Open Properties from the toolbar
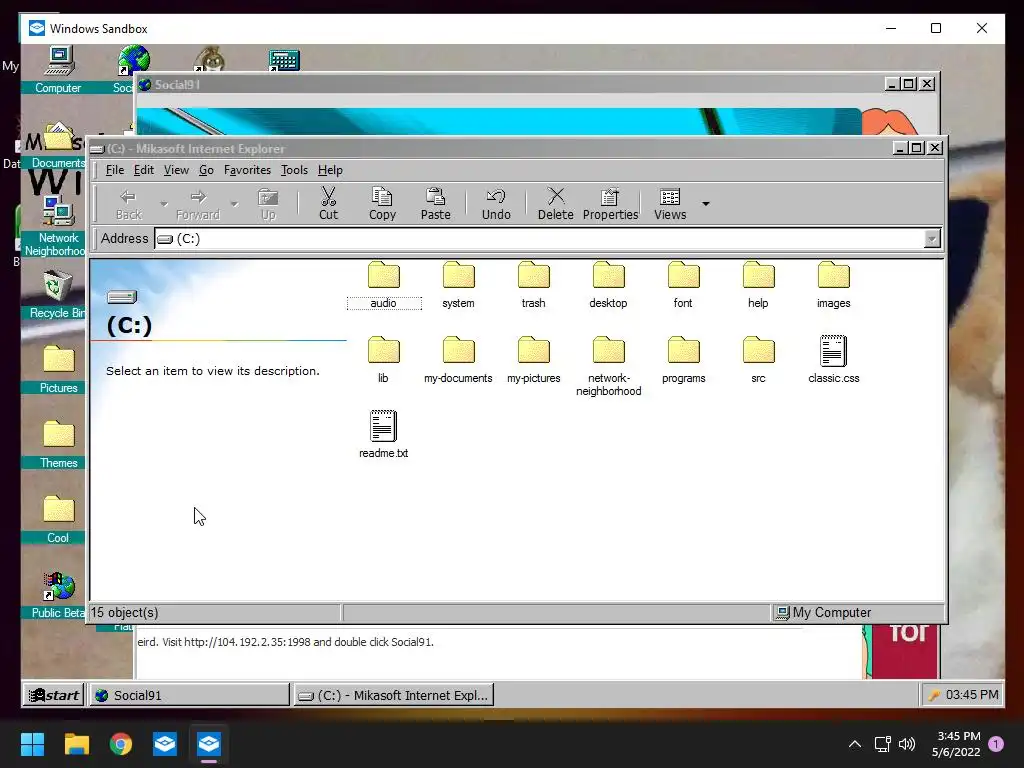This screenshot has height=768, width=1024. 611,204
